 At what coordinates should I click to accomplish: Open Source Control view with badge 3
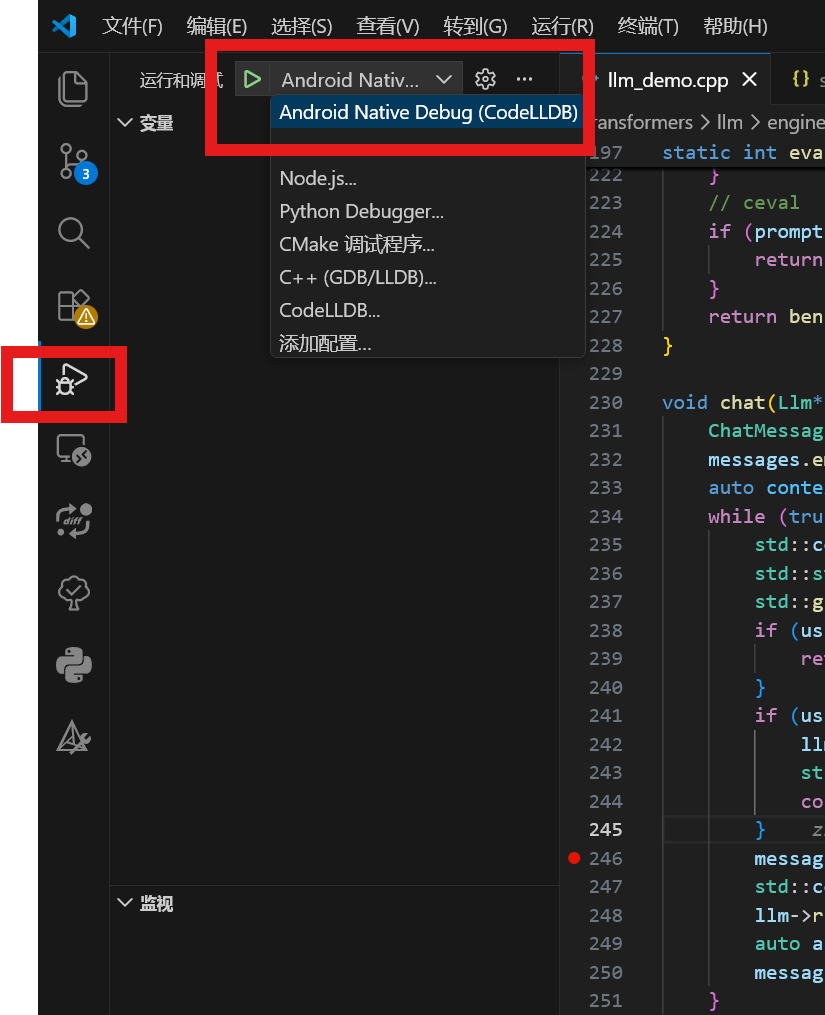tap(74, 162)
